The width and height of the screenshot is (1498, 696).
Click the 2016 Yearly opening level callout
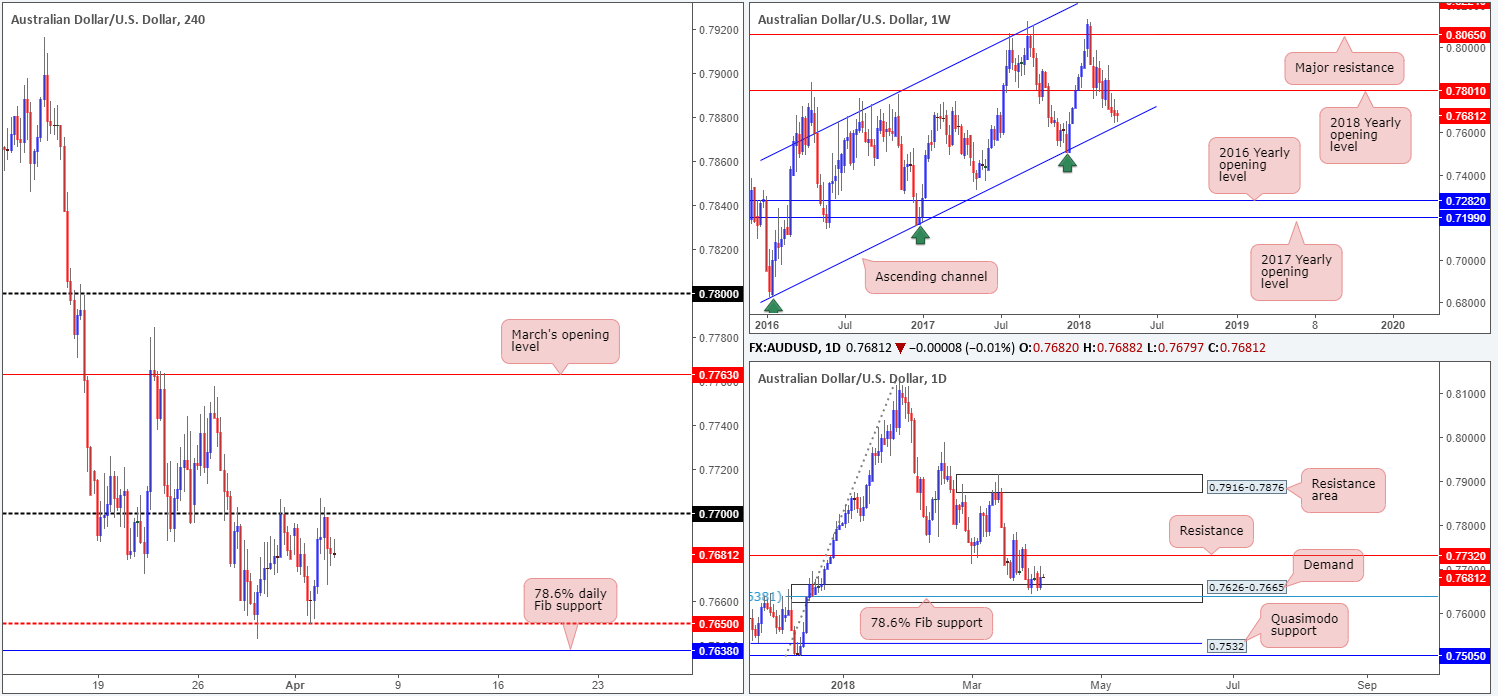1254,166
